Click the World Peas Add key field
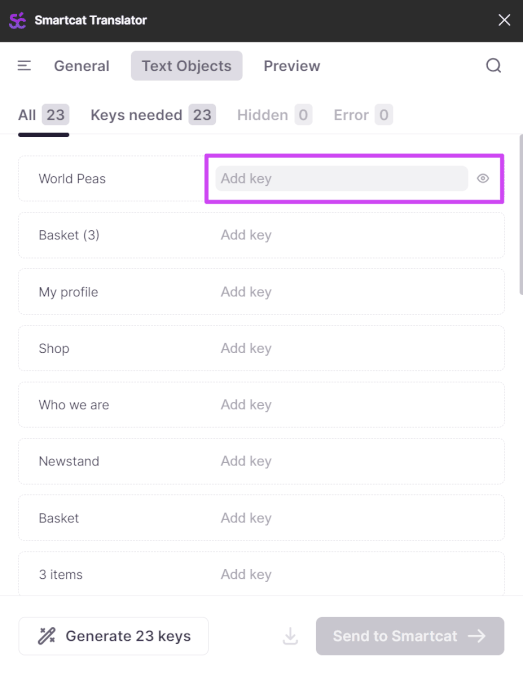Image resolution: width=523 pixels, height=675 pixels. click(341, 178)
